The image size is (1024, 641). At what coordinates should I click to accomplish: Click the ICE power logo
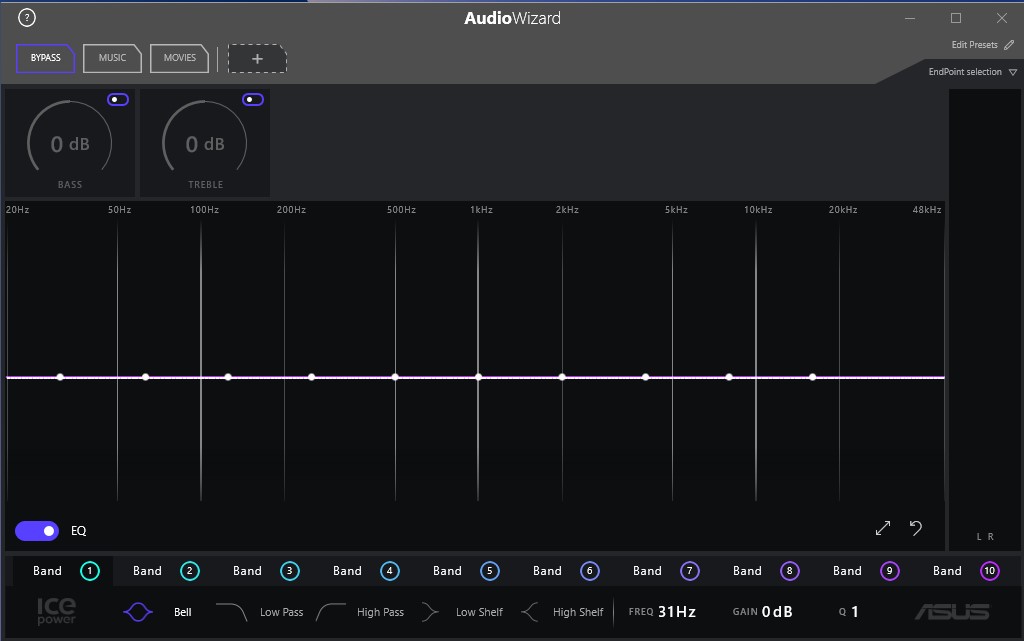56,611
